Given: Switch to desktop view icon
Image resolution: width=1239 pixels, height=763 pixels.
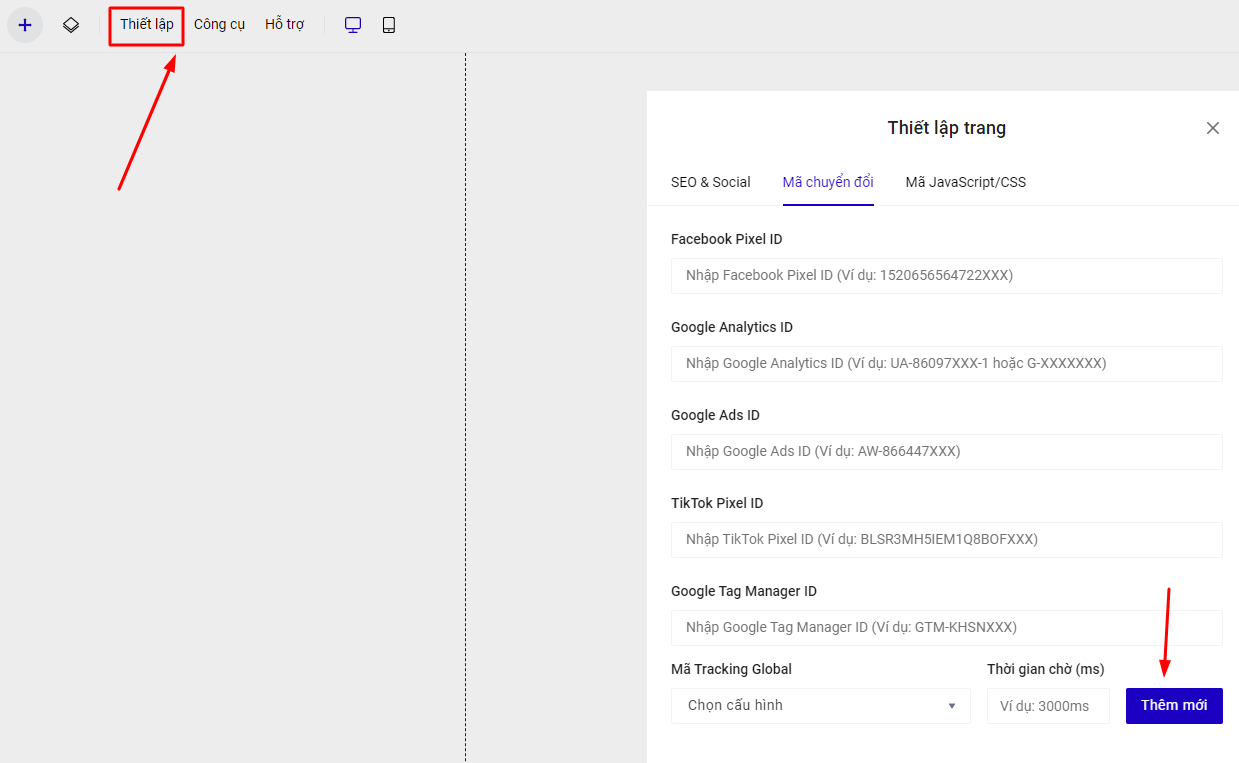Looking at the screenshot, I should point(353,25).
